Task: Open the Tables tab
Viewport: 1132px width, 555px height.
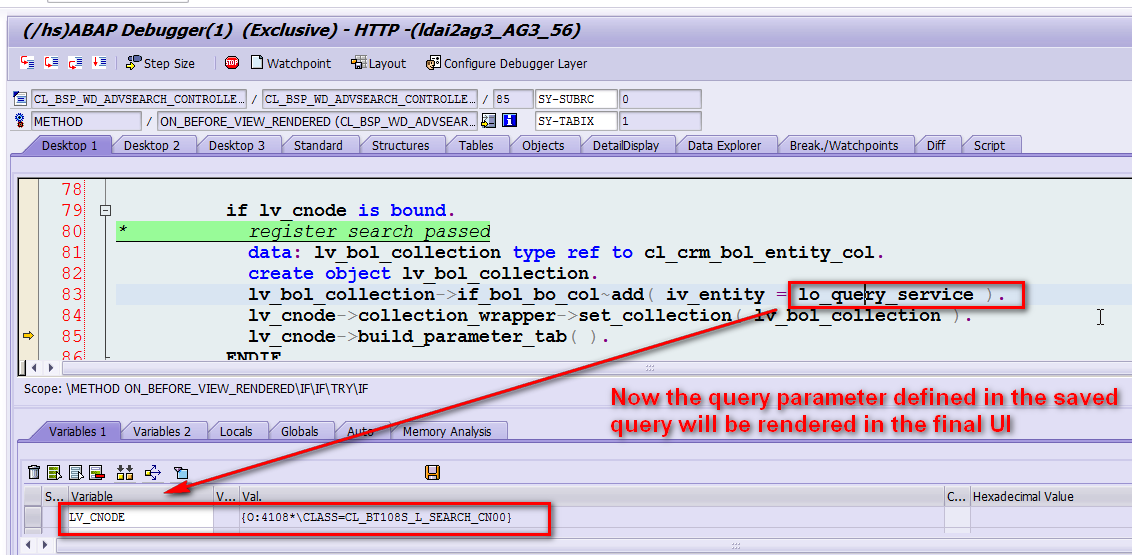Action: click(x=476, y=145)
